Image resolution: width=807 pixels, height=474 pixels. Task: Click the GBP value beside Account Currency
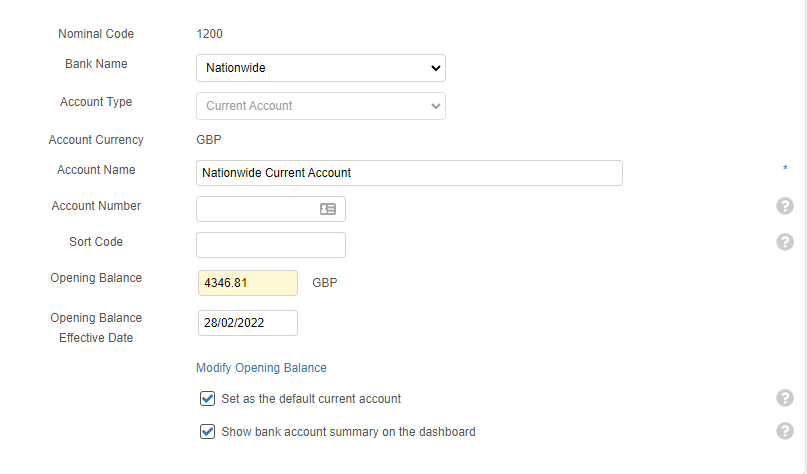pos(209,140)
